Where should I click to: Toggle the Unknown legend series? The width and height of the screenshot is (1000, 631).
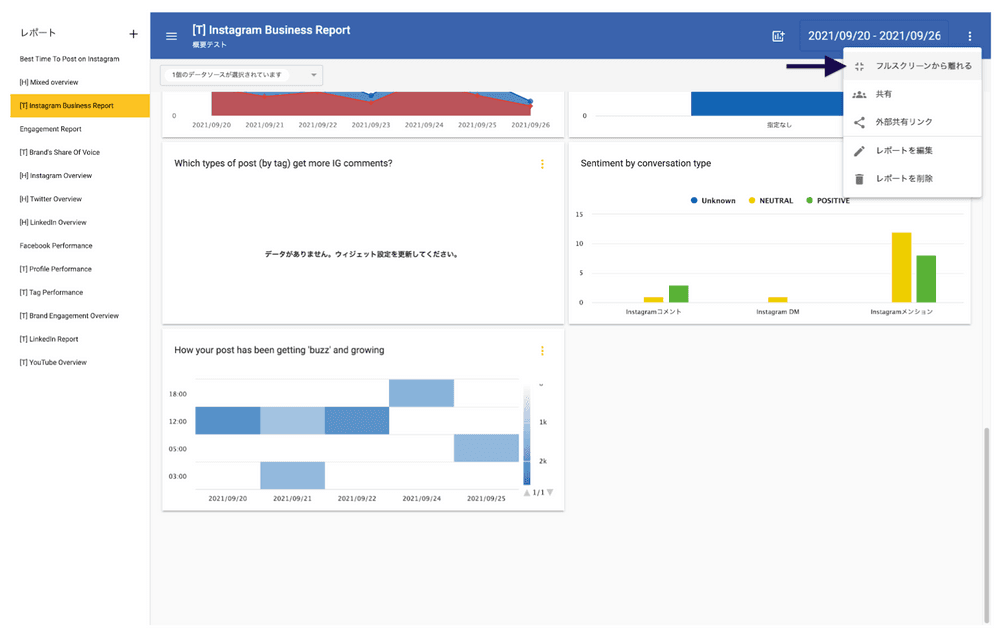[712, 201]
